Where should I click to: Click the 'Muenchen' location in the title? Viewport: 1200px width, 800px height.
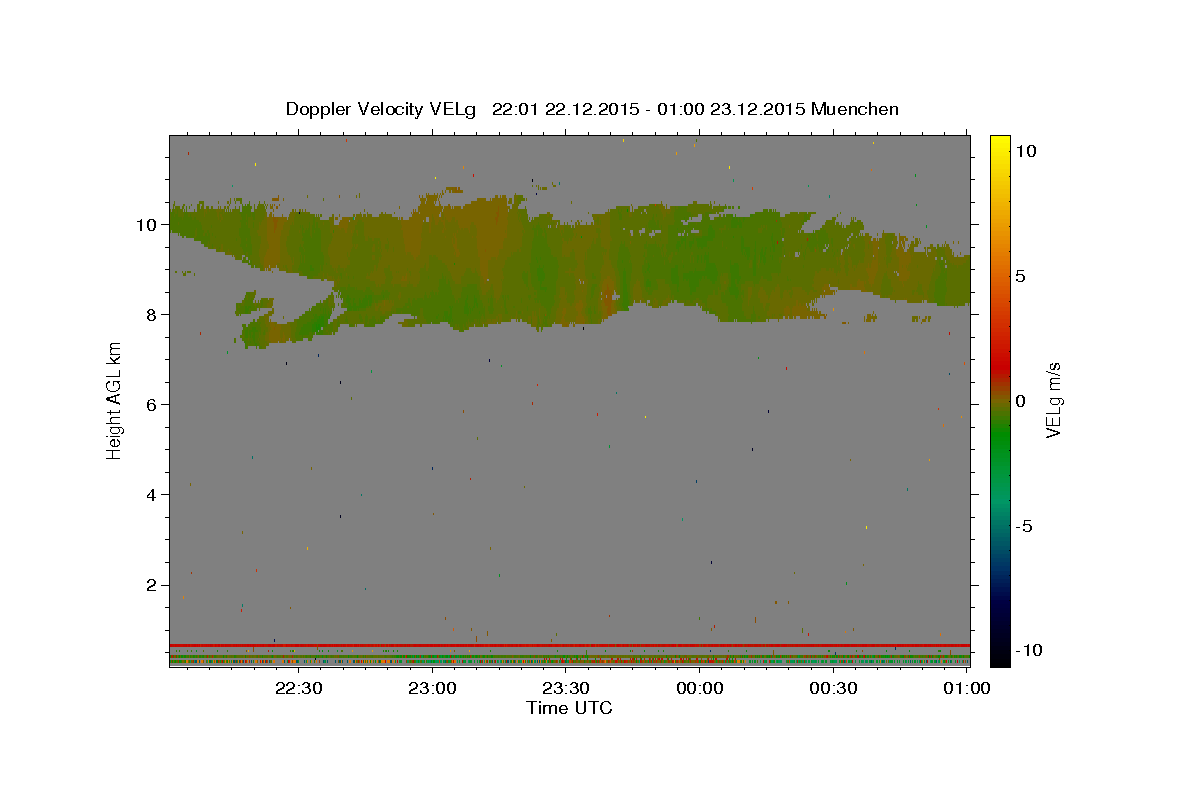[x=855, y=109]
